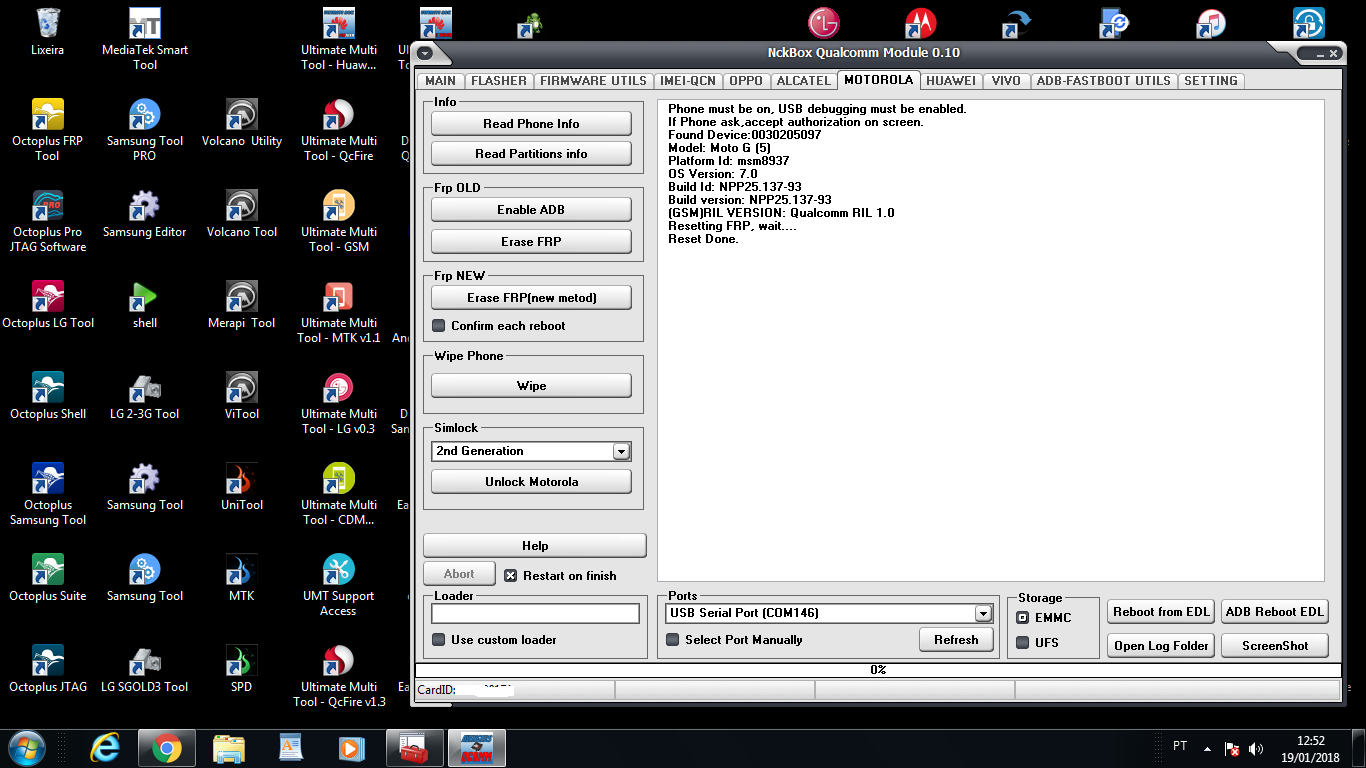Open the Octoplus FRP Tool shortcut

(x=47, y=130)
